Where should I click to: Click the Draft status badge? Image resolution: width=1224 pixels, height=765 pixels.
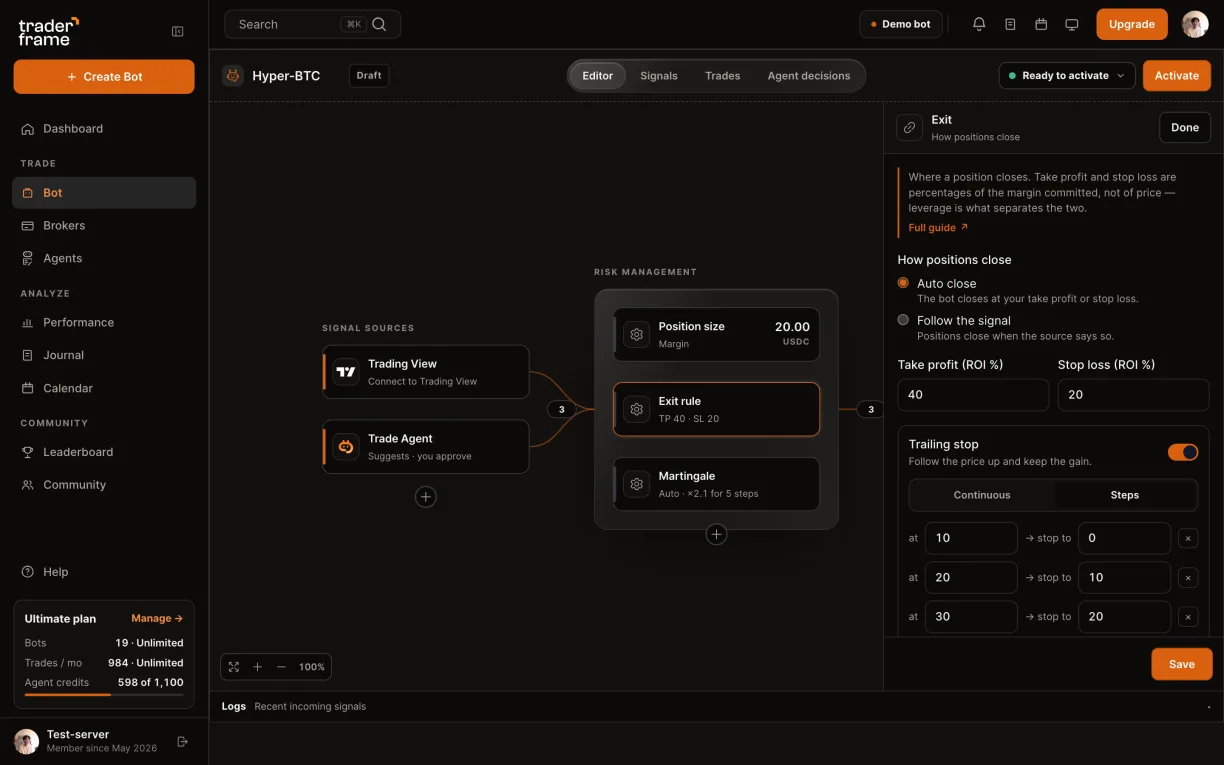coord(369,75)
